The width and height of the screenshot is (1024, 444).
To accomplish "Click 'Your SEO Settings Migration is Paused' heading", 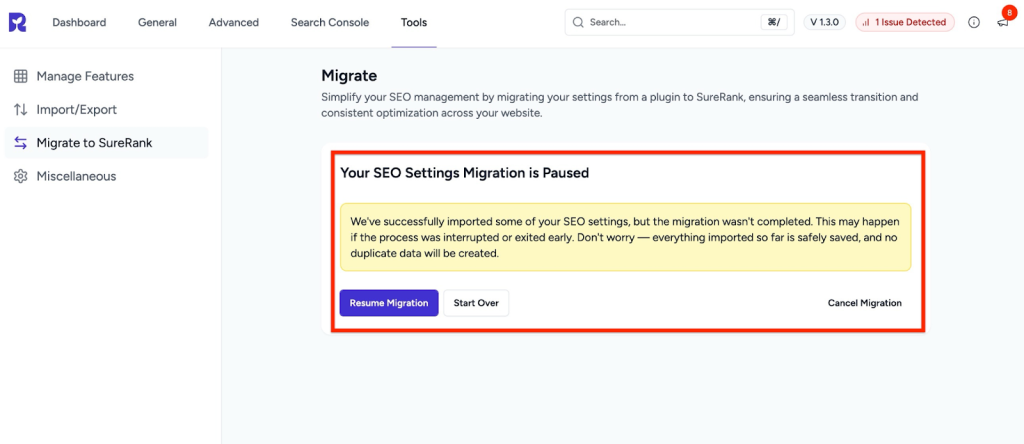I will coord(464,173).
